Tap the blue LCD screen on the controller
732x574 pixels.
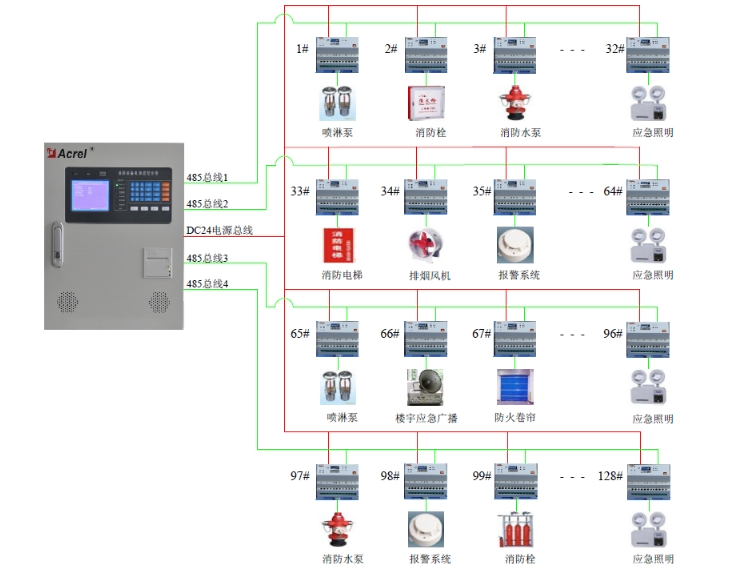(x=90, y=195)
